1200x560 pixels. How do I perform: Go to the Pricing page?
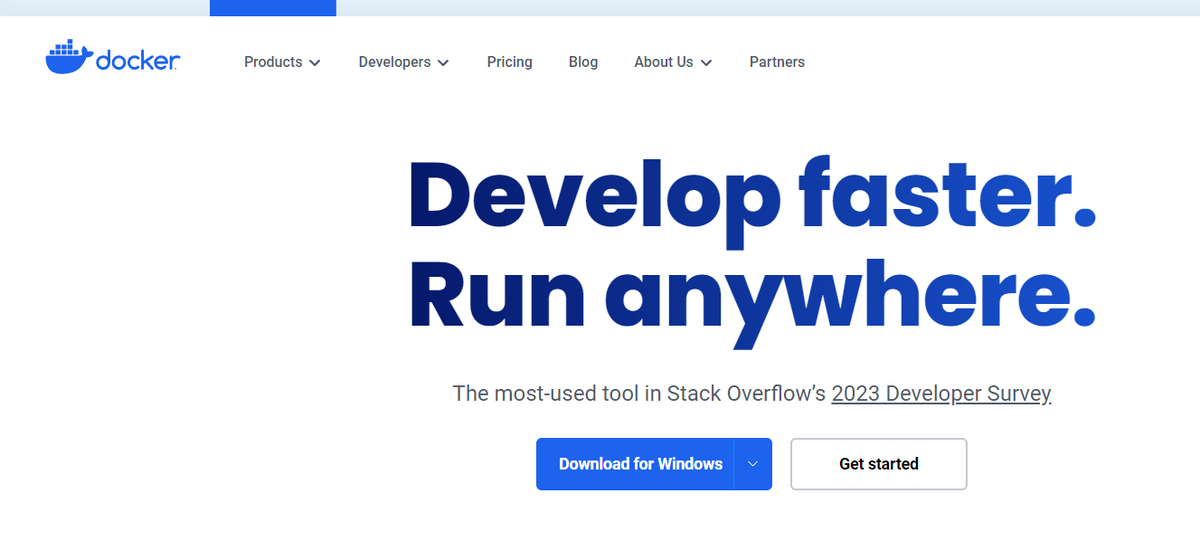pos(510,62)
